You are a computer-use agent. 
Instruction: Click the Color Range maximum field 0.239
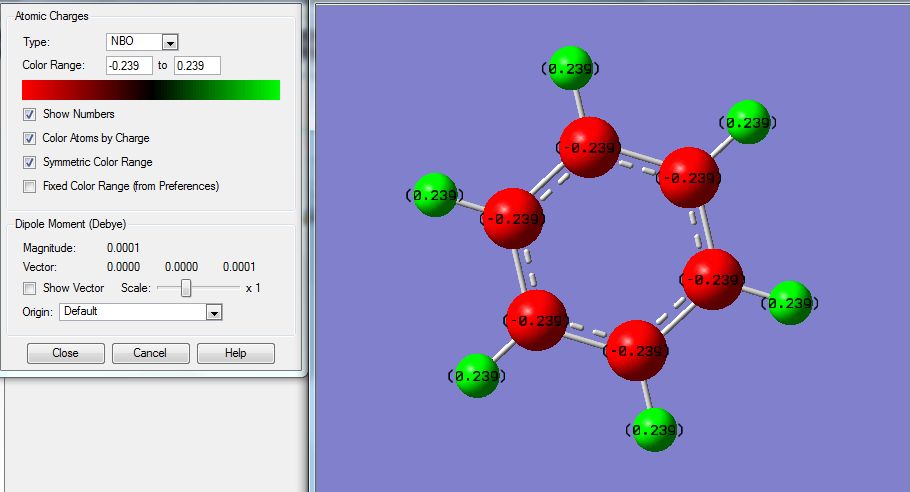[197, 66]
